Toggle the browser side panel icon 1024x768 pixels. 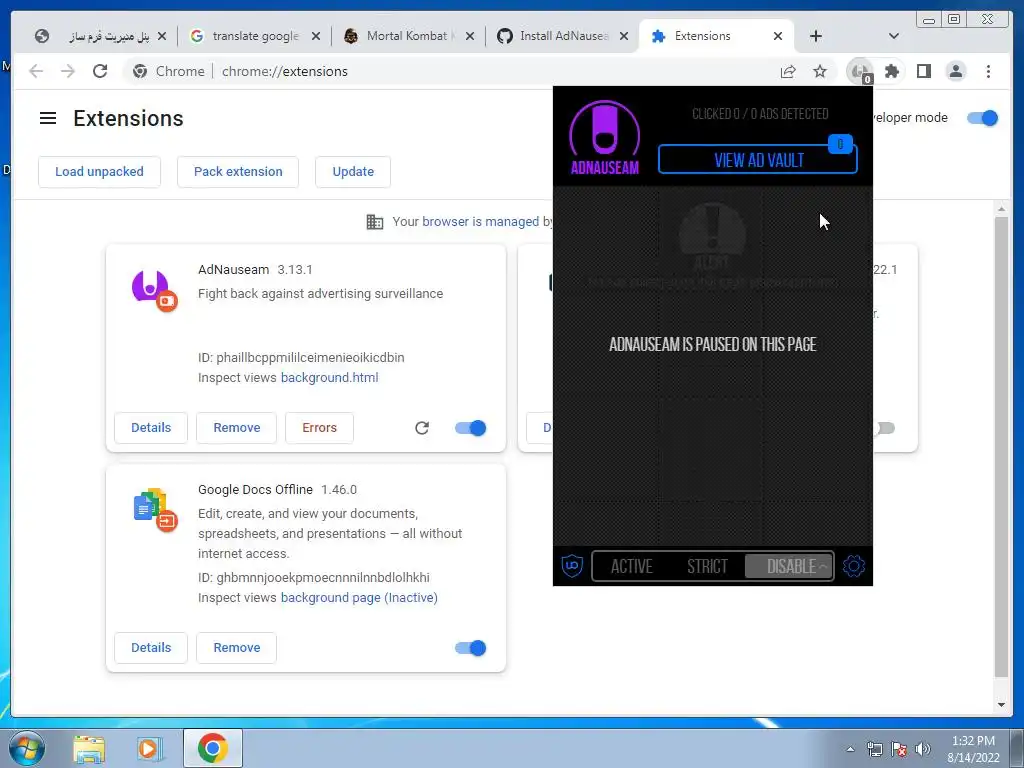click(923, 71)
